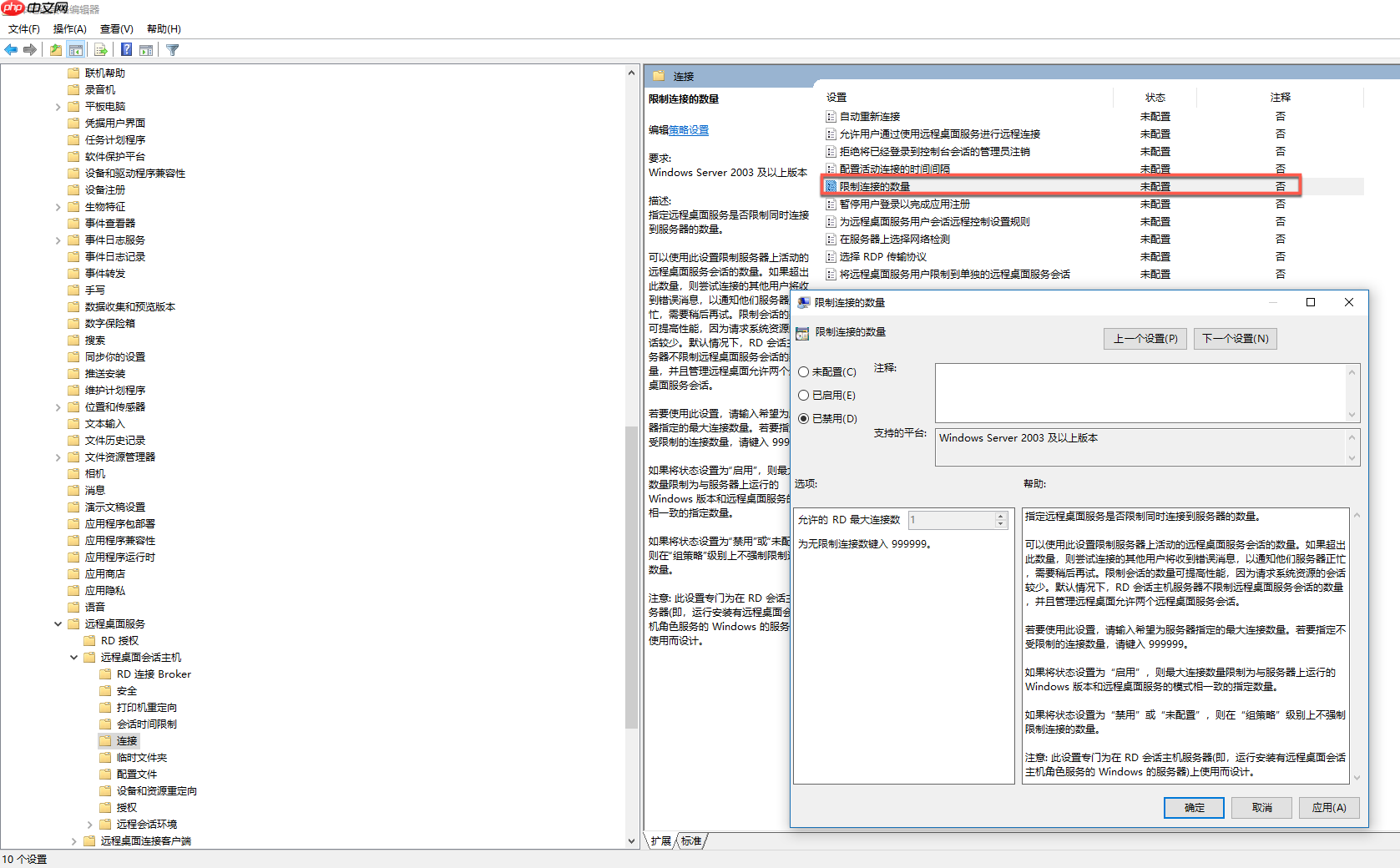Click folder icon beside 打印机重定向

pos(105,707)
